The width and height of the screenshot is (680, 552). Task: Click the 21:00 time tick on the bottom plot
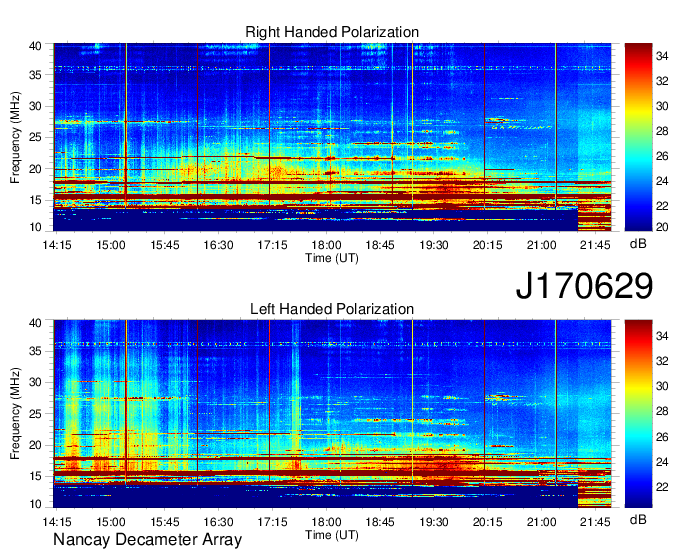click(x=541, y=522)
